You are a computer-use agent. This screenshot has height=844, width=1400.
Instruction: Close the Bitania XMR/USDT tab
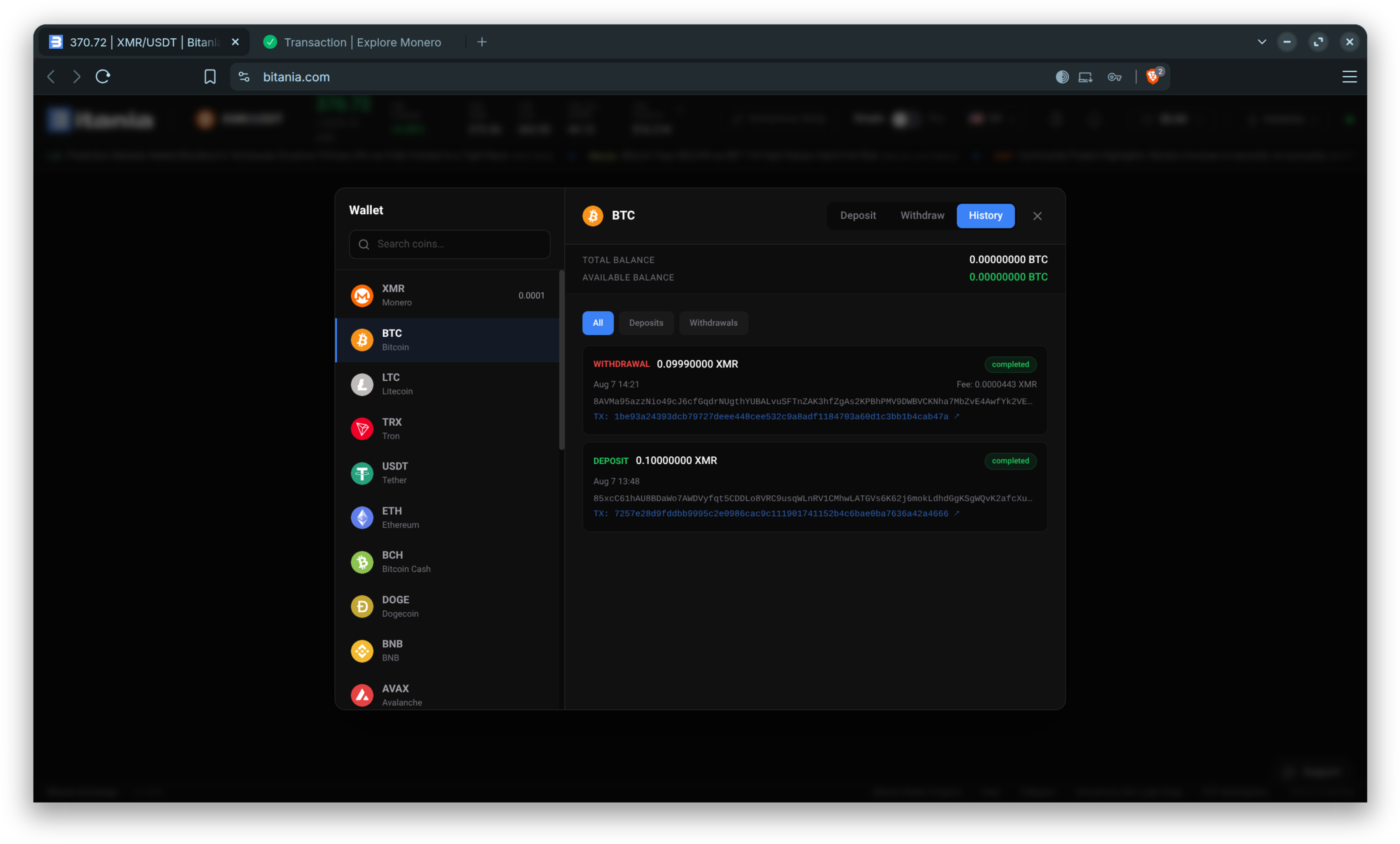click(235, 42)
